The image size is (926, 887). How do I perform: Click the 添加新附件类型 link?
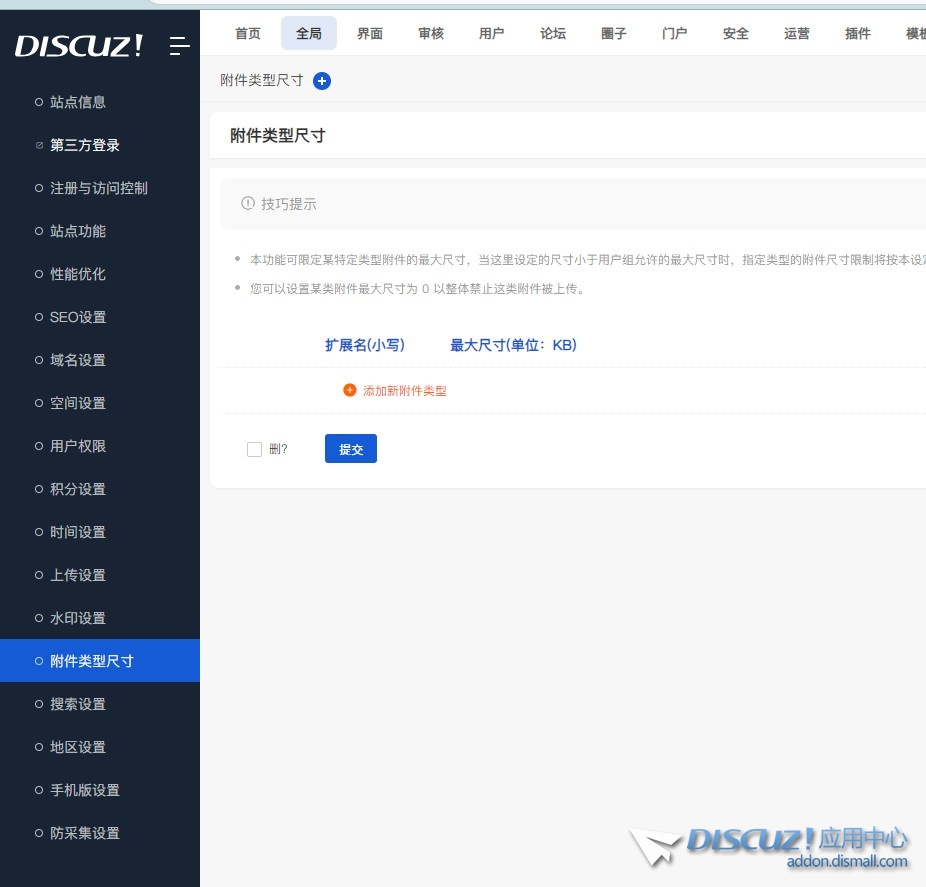[404, 391]
